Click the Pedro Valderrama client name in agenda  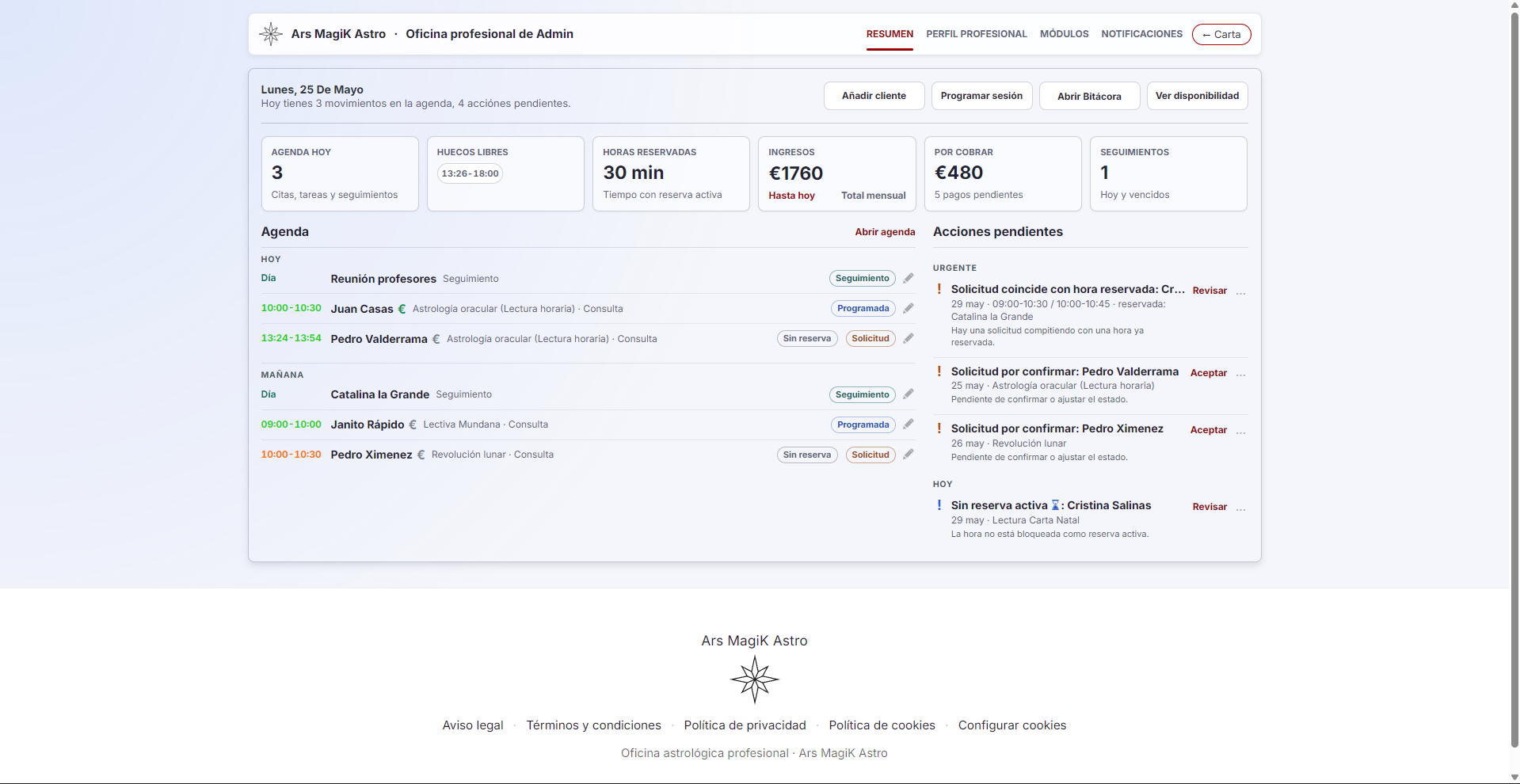pyautogui.click(x=379, y=339)
